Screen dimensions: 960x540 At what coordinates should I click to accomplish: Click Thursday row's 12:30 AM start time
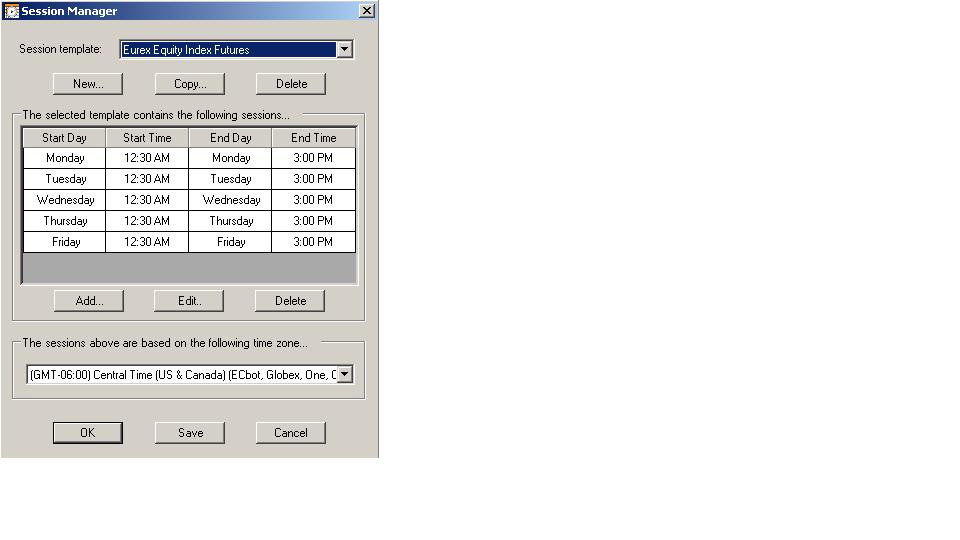(x=147, y=220)
